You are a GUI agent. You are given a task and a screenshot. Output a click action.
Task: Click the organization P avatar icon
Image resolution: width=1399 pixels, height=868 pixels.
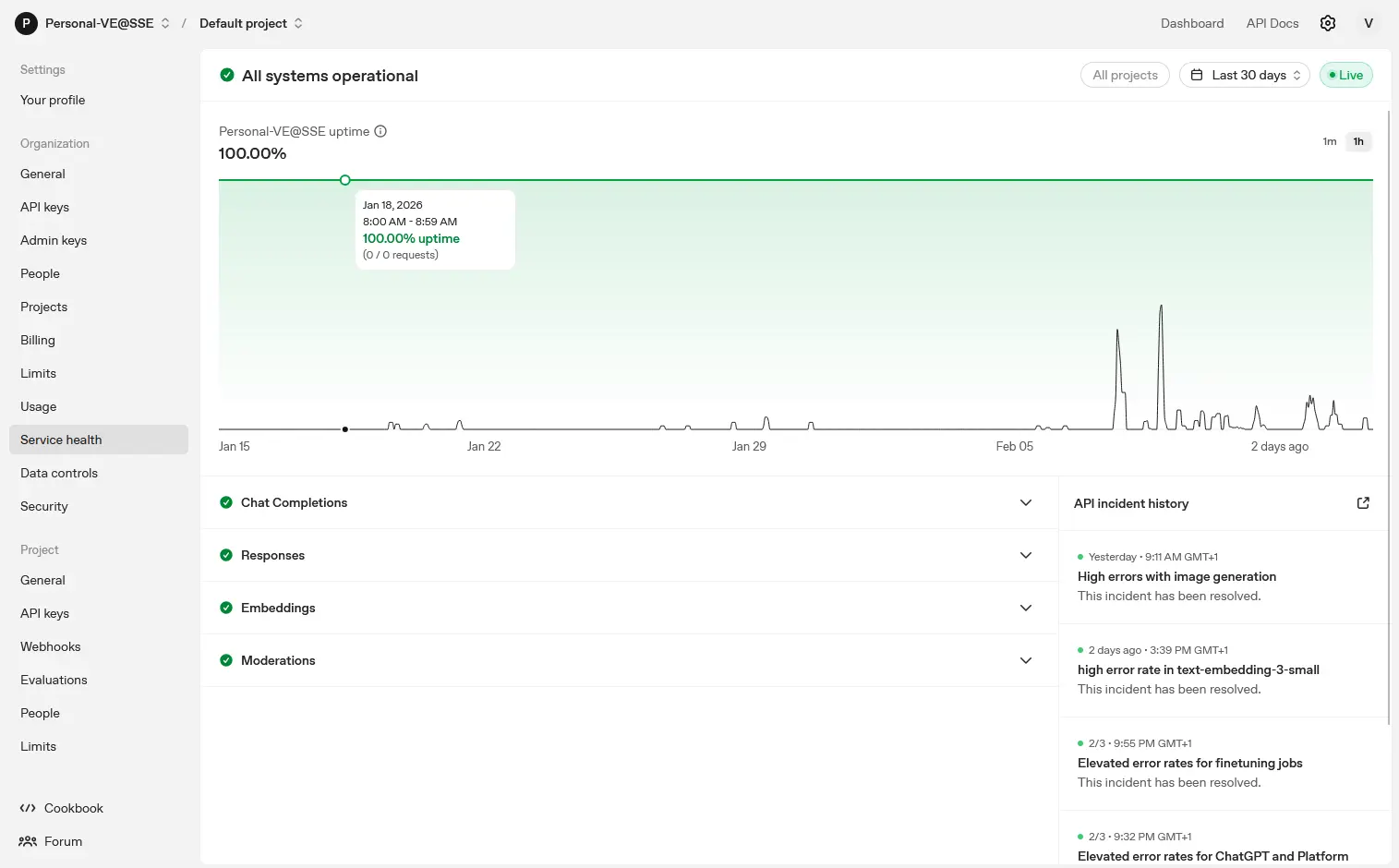click(26, 23)
